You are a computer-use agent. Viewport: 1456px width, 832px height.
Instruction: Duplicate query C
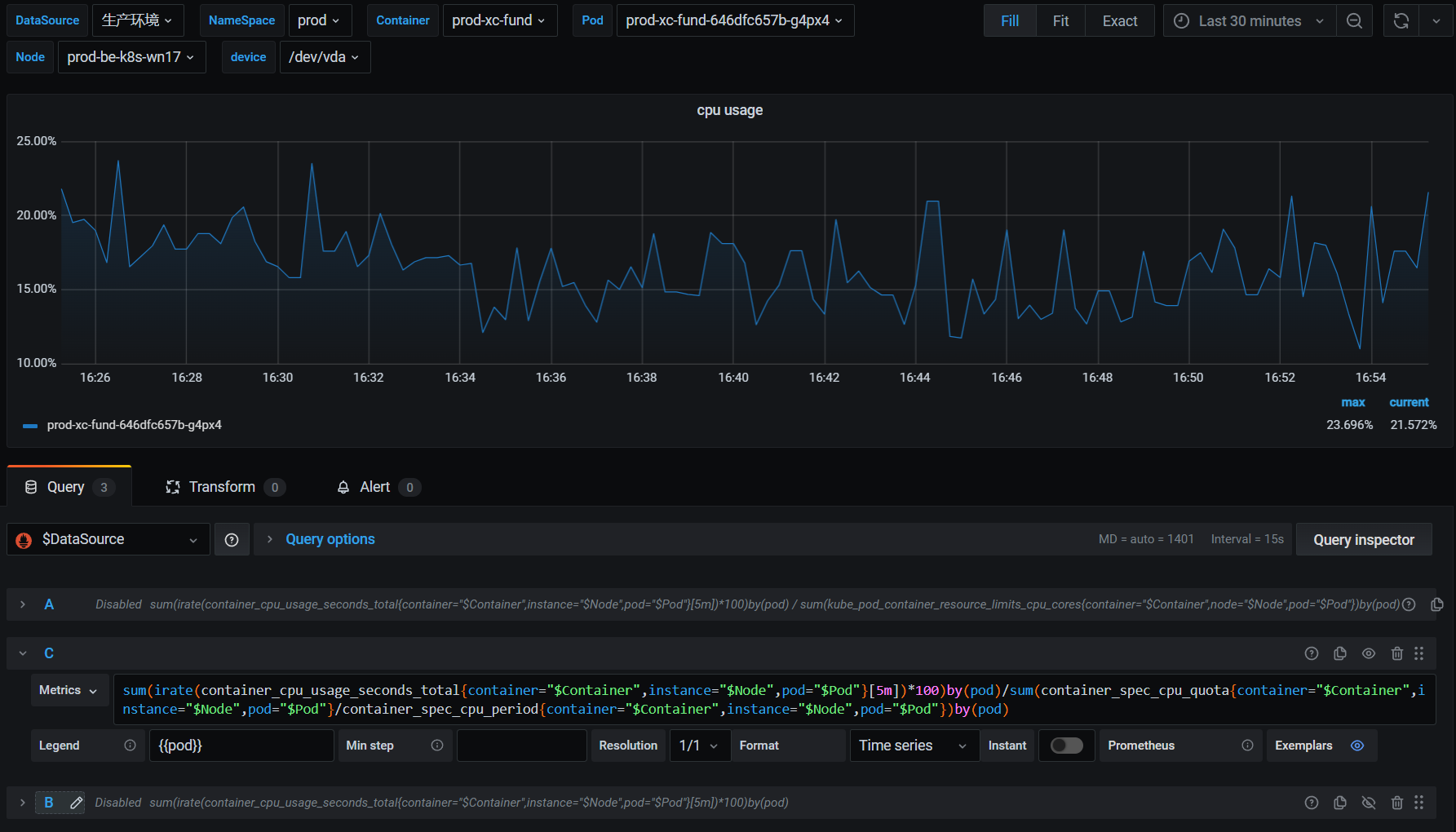(1339, 653)
